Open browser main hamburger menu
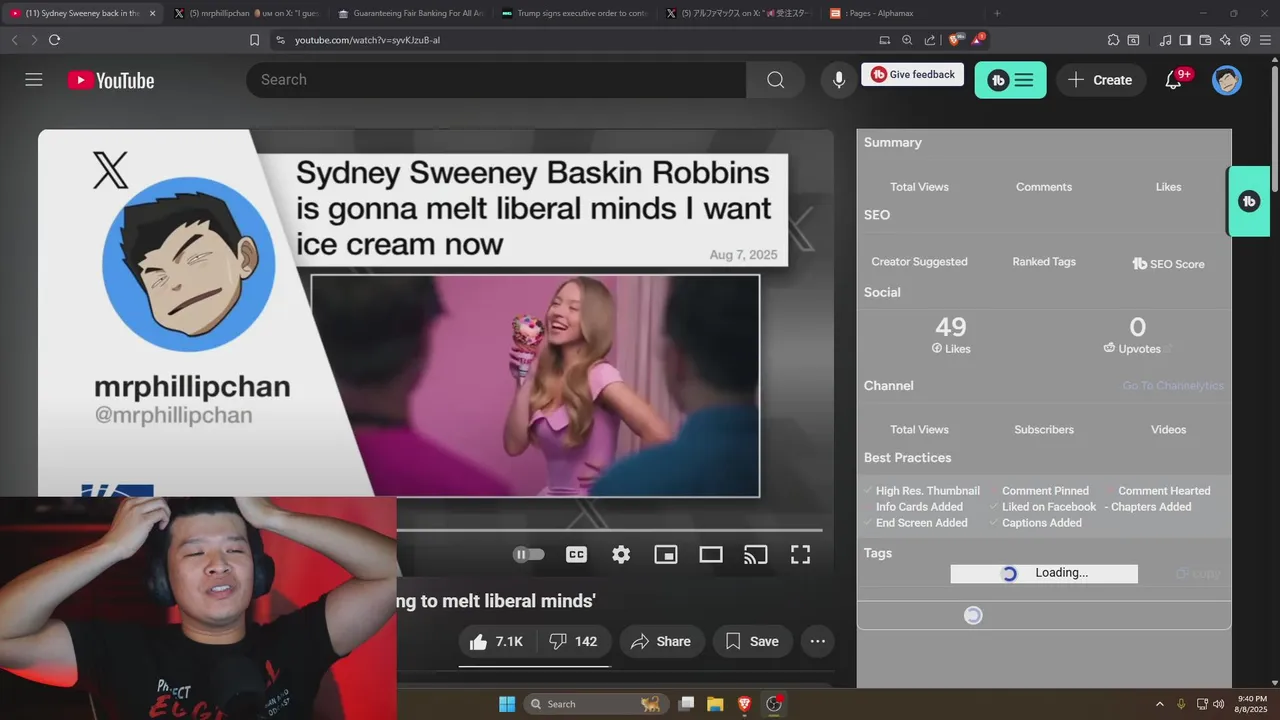The image size is (1280, 720). (1265, 40)
